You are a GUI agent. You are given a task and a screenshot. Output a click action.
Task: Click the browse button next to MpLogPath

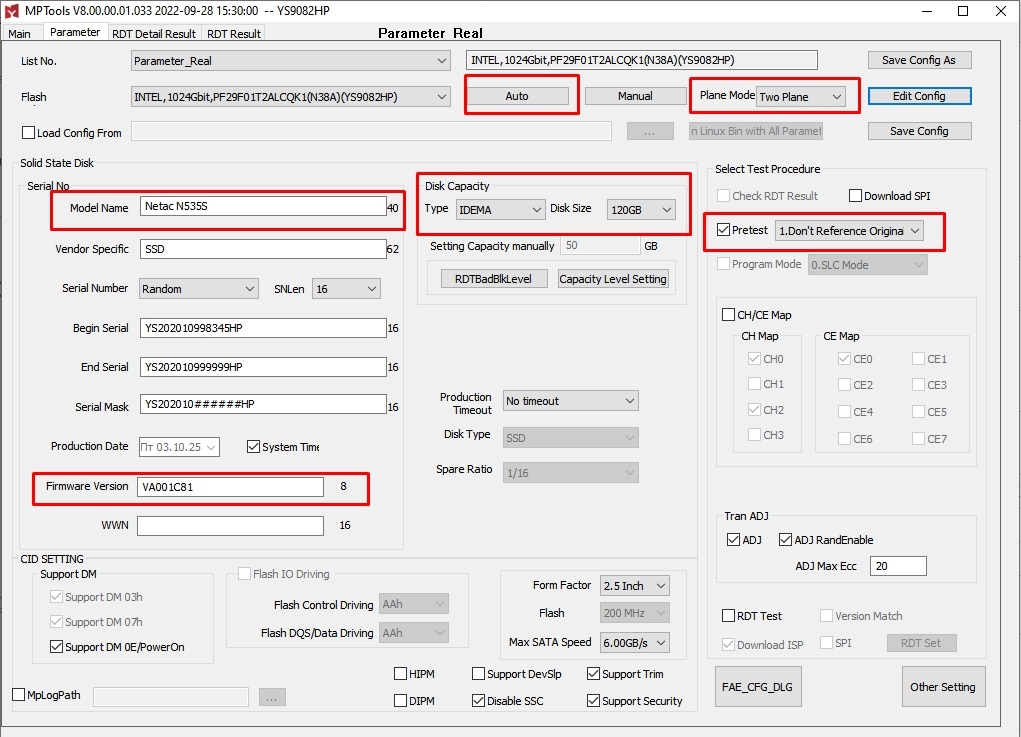click(272, 696)
